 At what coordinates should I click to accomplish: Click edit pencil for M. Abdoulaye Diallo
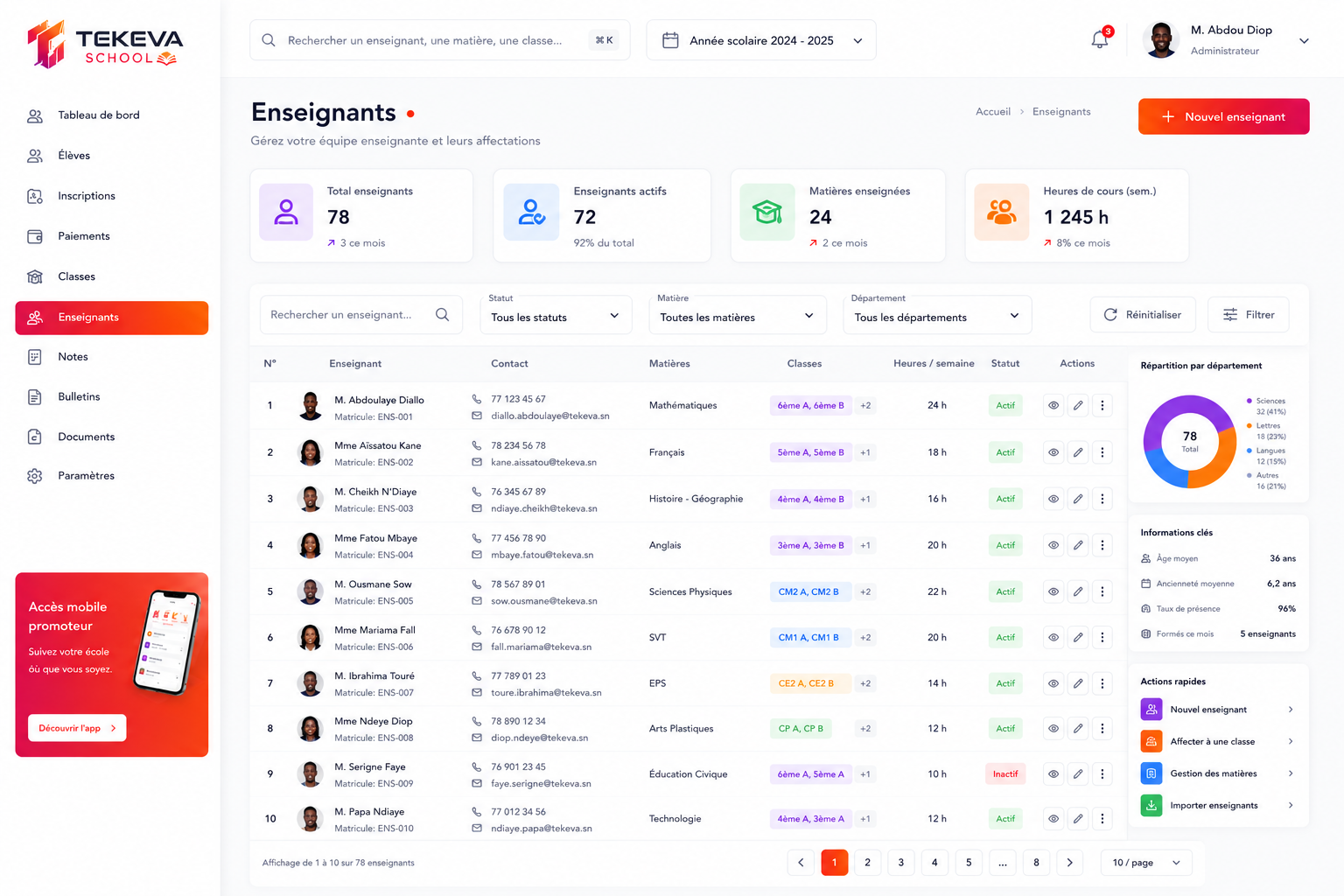point(1078,405)
